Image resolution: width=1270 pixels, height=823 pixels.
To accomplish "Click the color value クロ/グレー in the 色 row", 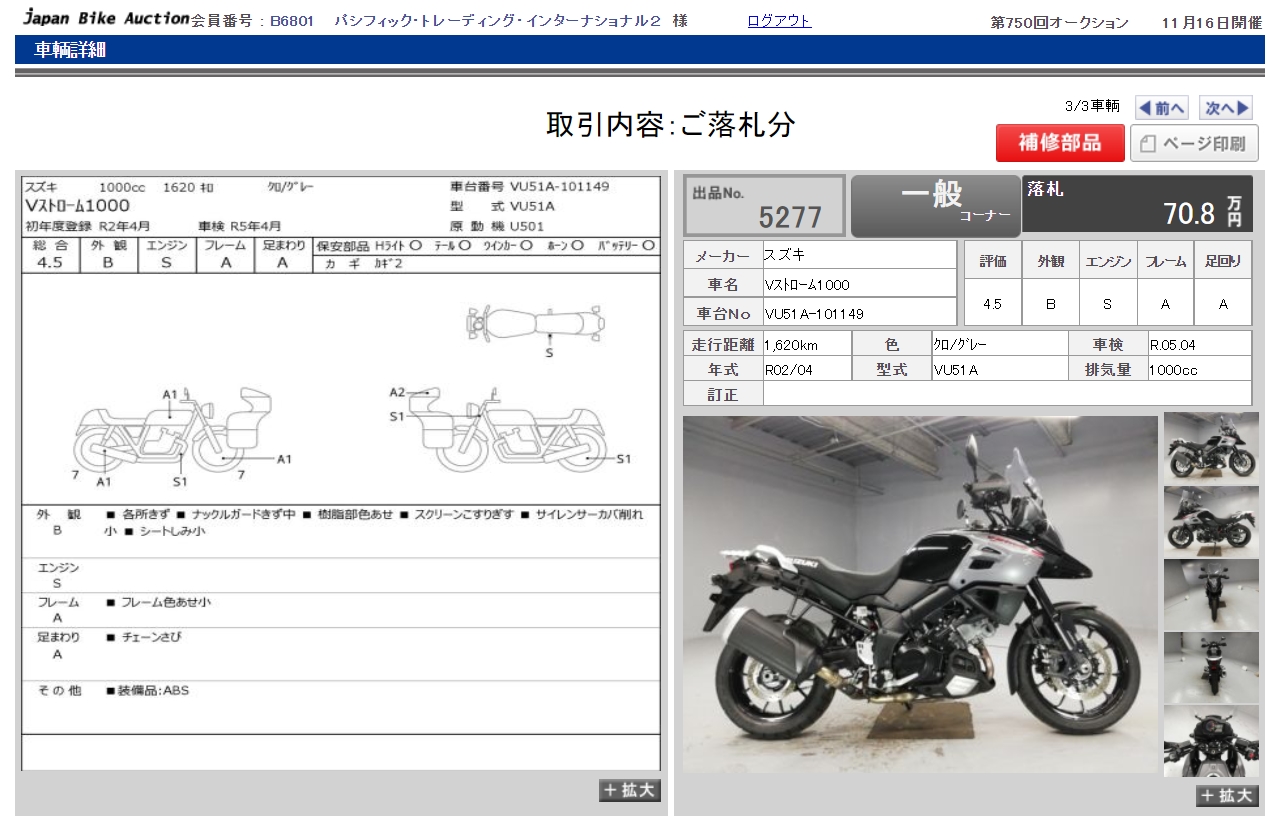I will (960, 345).
